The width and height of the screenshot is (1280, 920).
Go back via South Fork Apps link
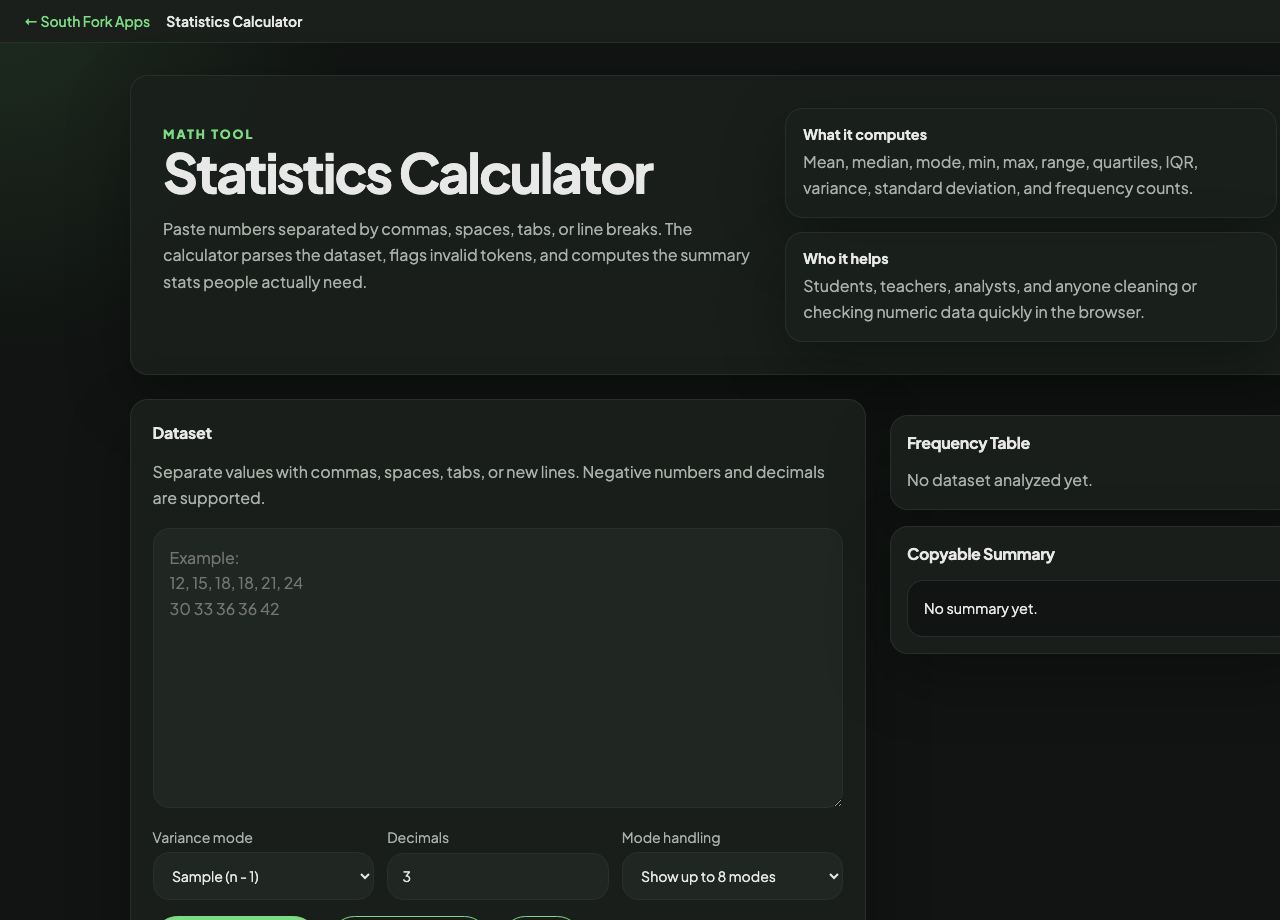click(87, 21)
